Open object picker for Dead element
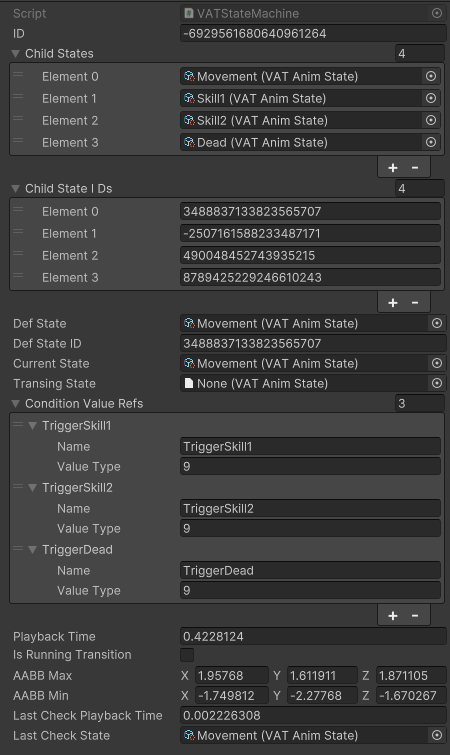450x755 pixels. coord(431,142)
